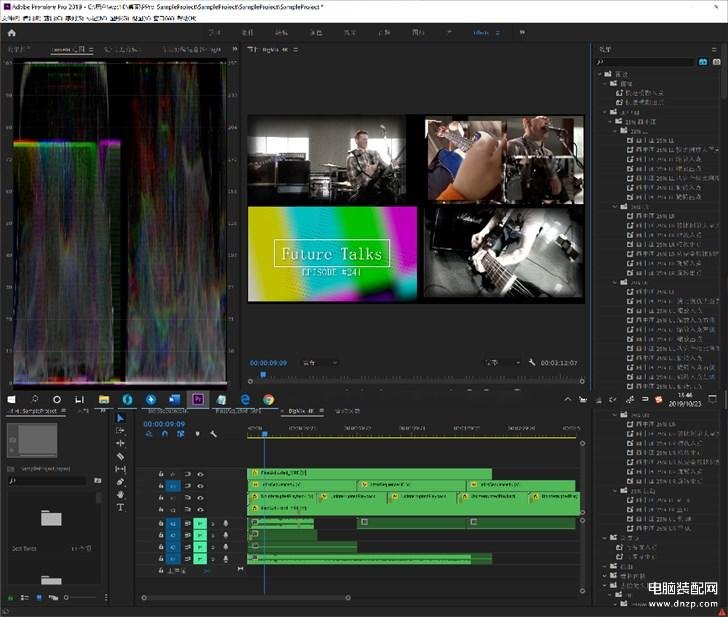Select the Razor tool

pyautogui.click(x=121, y=456)
